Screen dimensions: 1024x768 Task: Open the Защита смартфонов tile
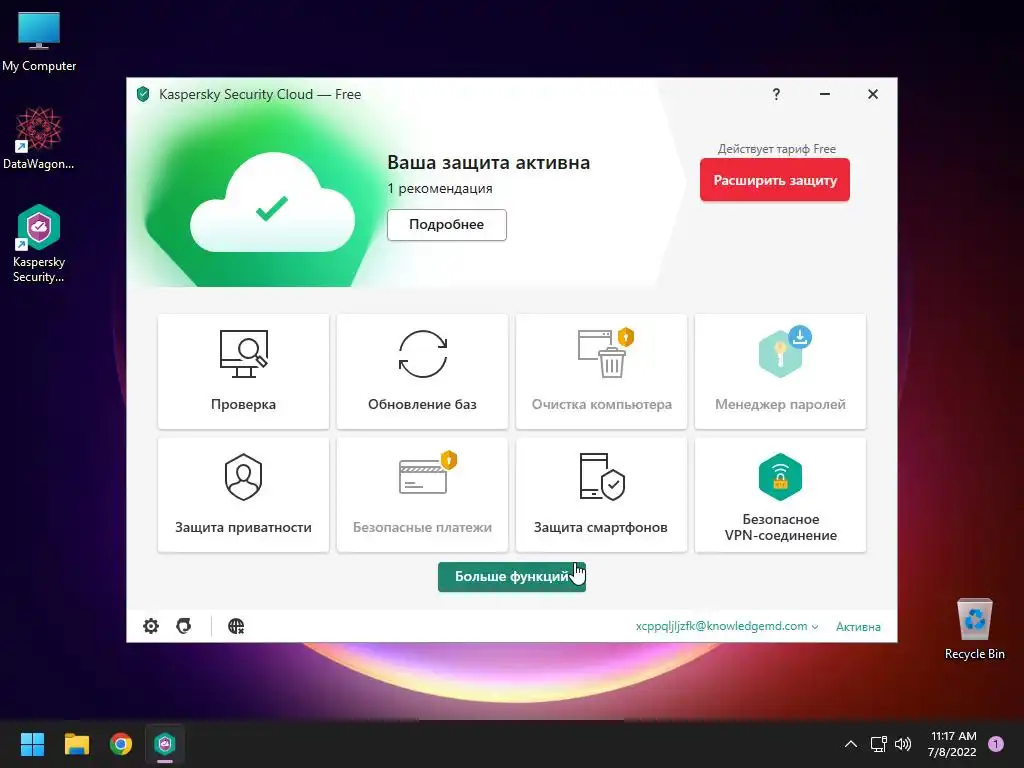tap(601, 494)
